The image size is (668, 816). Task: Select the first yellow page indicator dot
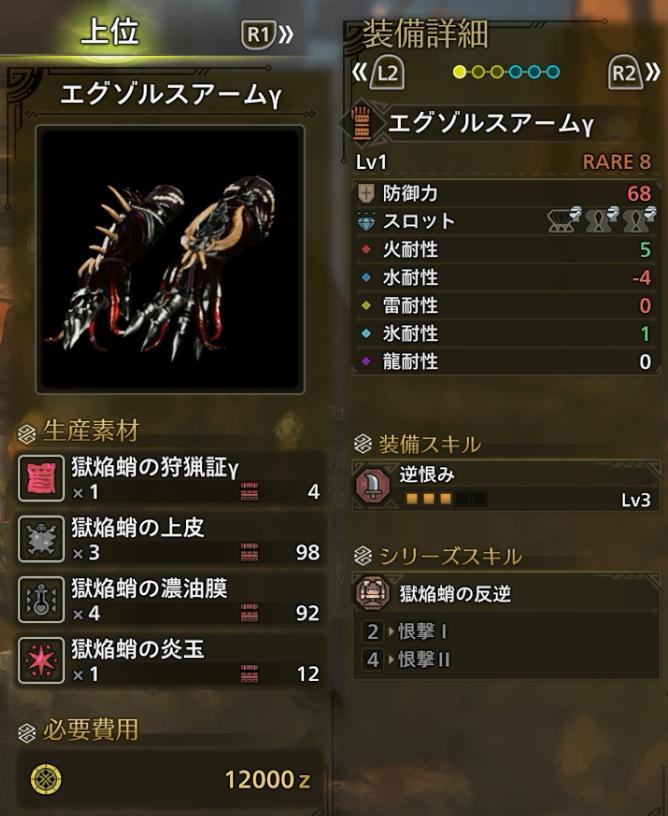click(459, 72)
